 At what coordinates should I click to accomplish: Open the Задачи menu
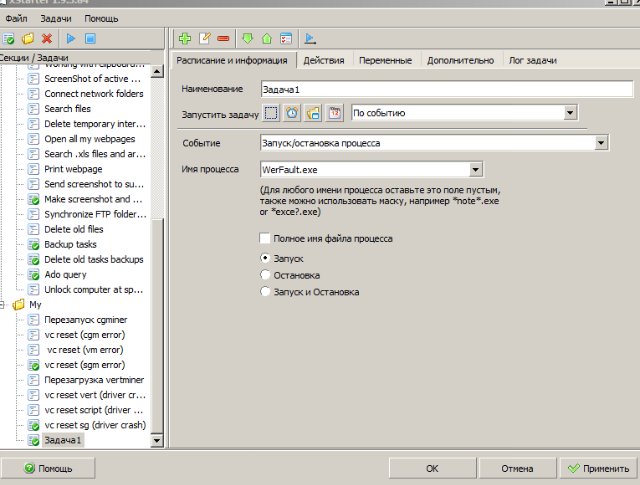tap(56, 19)
